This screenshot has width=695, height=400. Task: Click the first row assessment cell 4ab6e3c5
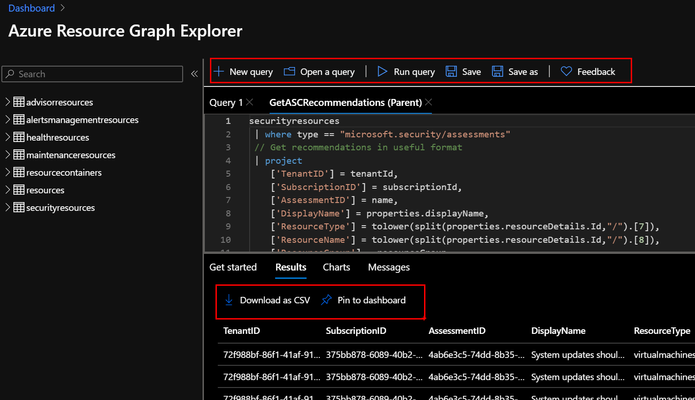point(476,355)
